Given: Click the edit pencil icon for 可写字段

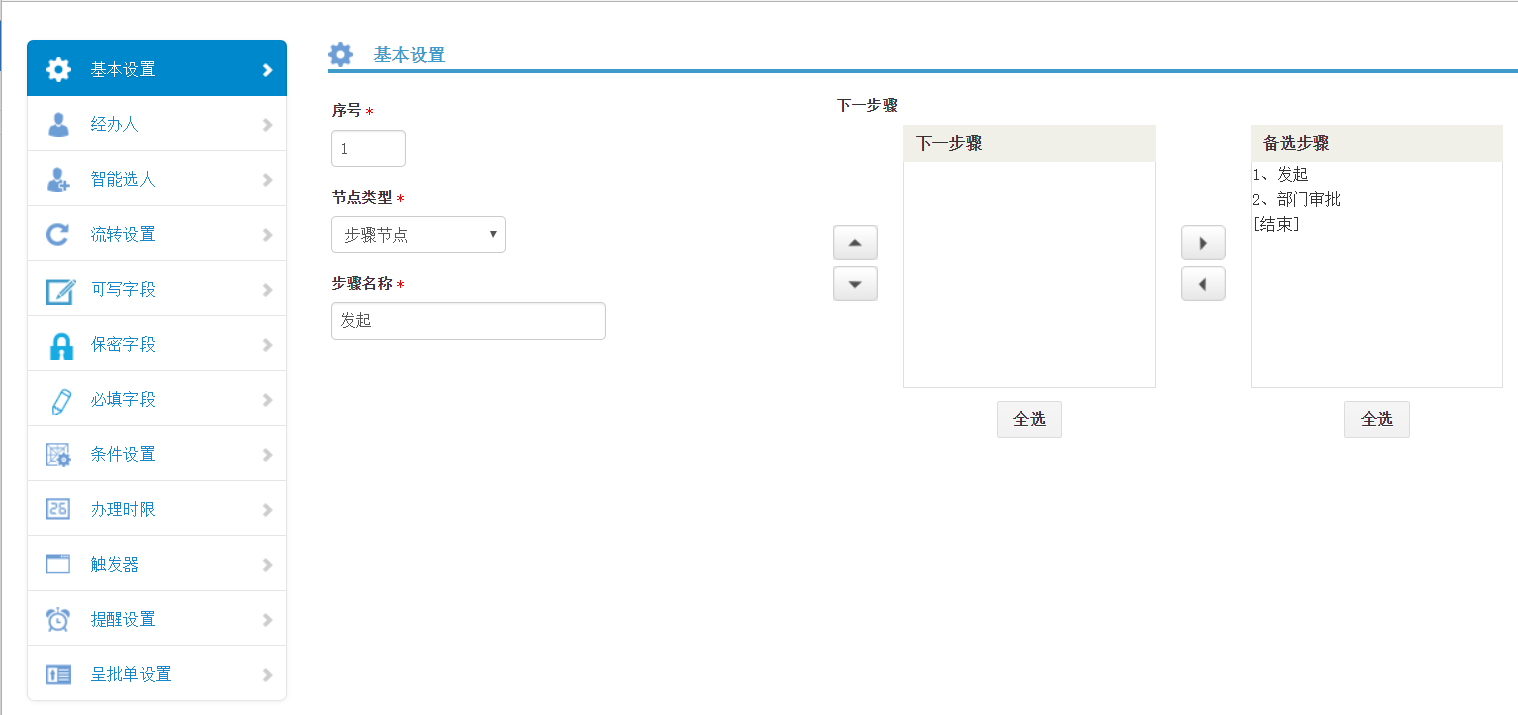Looking at the screenshot, I should (x=60, y=290).
